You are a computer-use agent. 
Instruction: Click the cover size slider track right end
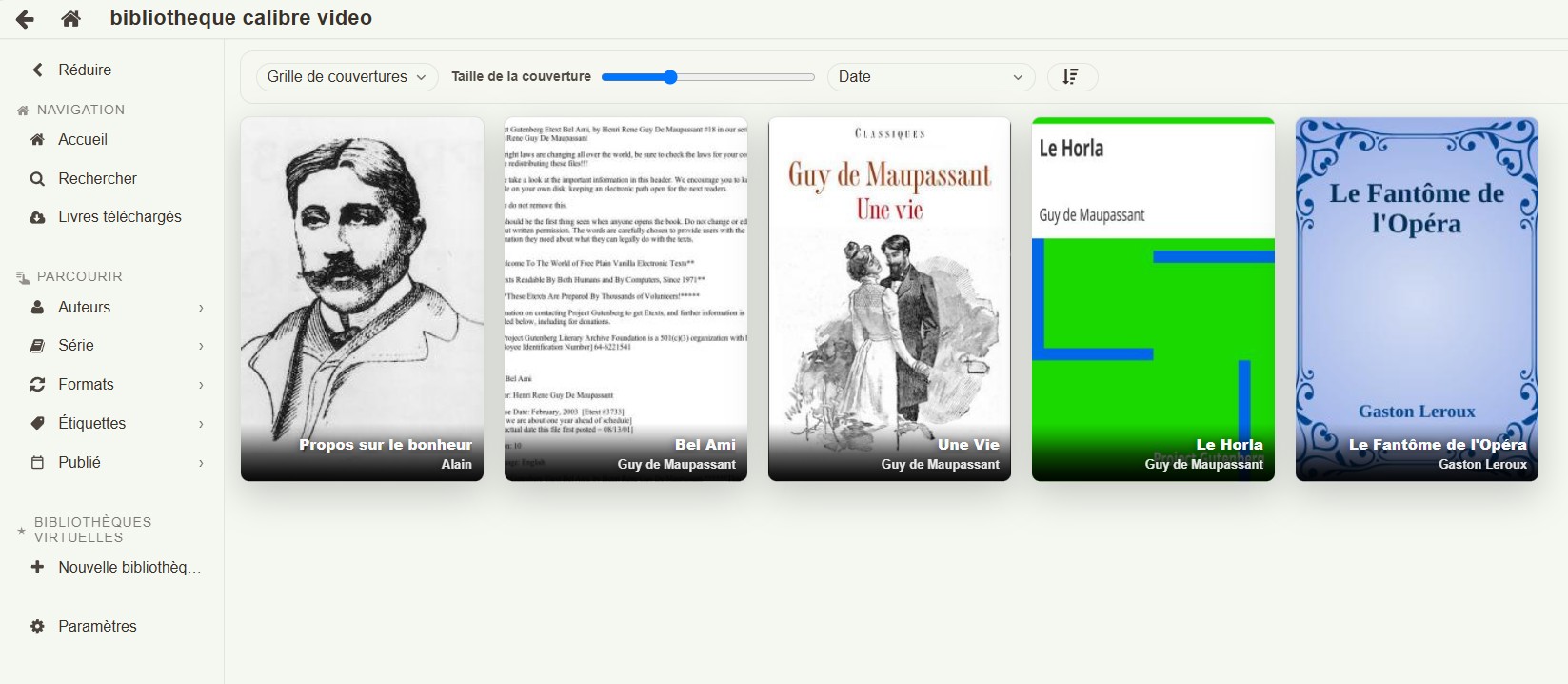[x=811, y=77]
